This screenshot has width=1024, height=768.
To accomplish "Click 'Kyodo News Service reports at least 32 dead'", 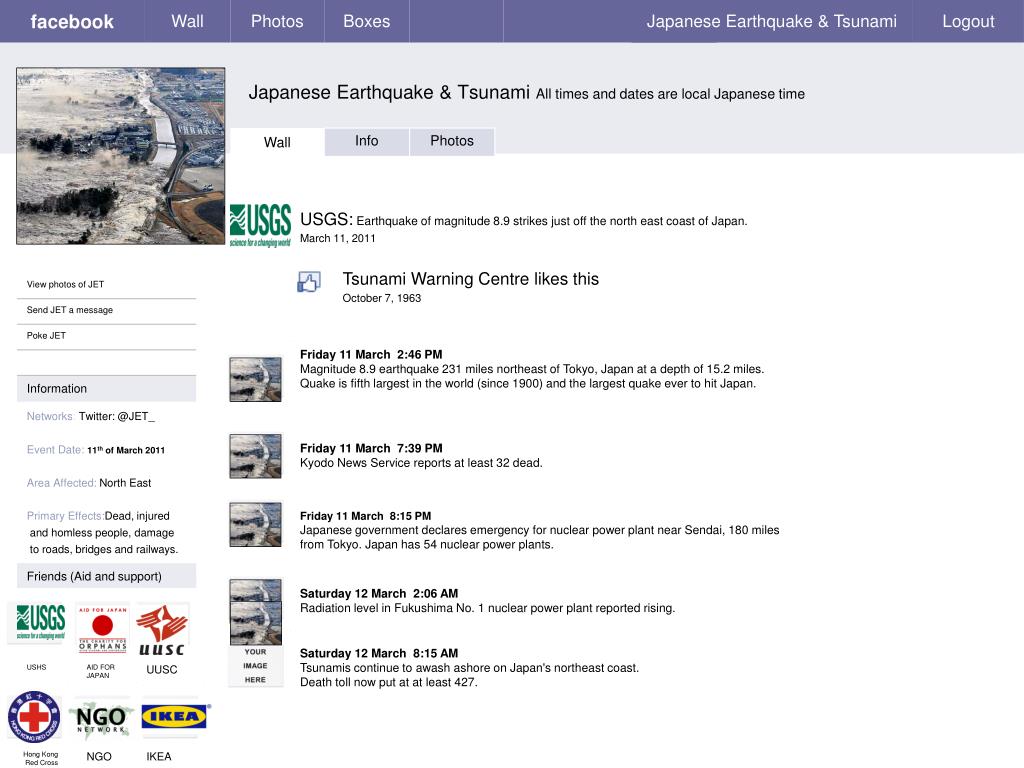I will tap(421, 463).
